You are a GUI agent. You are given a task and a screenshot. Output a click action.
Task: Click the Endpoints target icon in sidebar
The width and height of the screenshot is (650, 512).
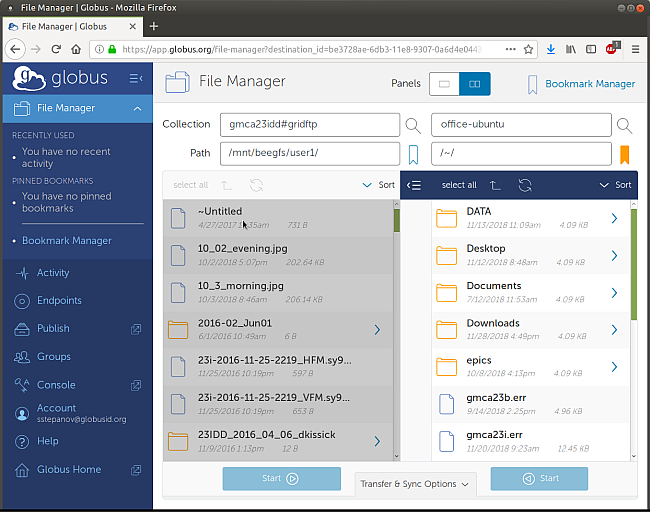[22, 301]
